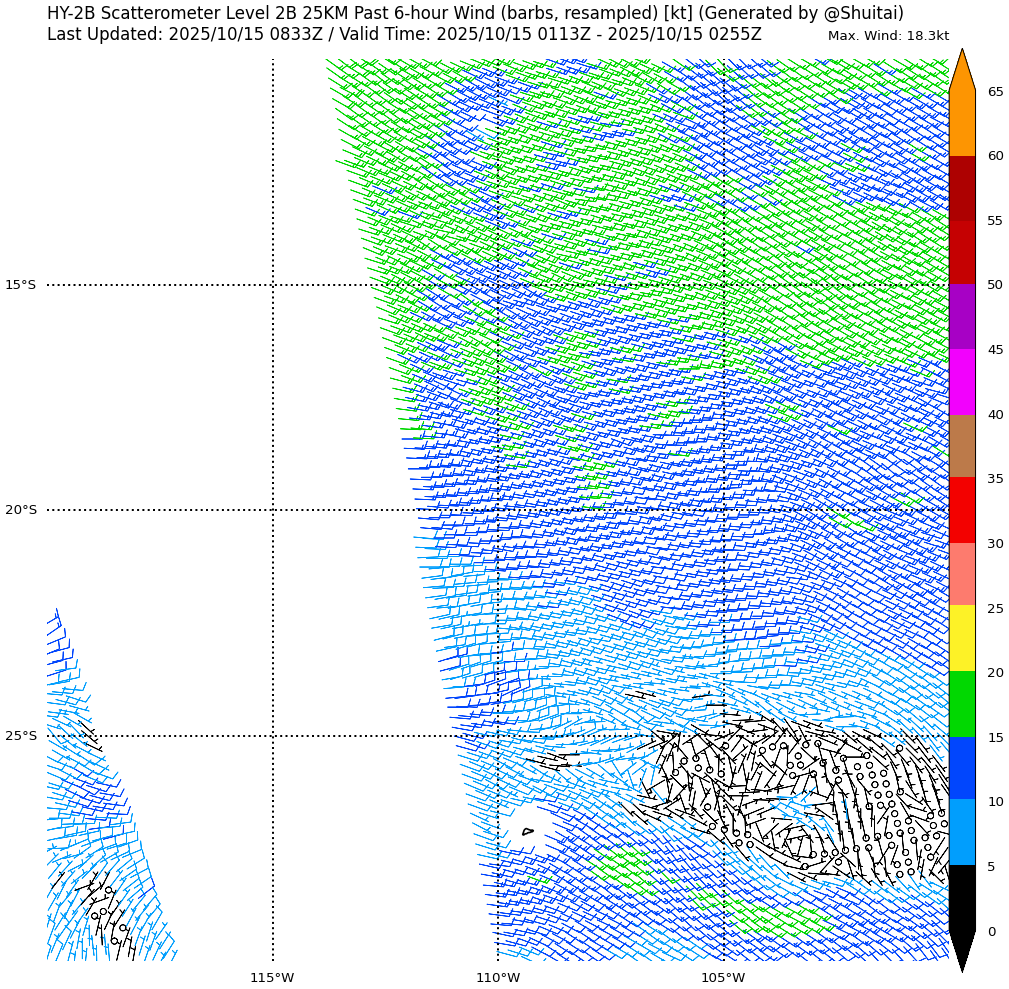This screenshot has height=989, width=1009.
Task: Choose the purple 45-50 kt colorbar segment
Action: click(x=961, y=316)
